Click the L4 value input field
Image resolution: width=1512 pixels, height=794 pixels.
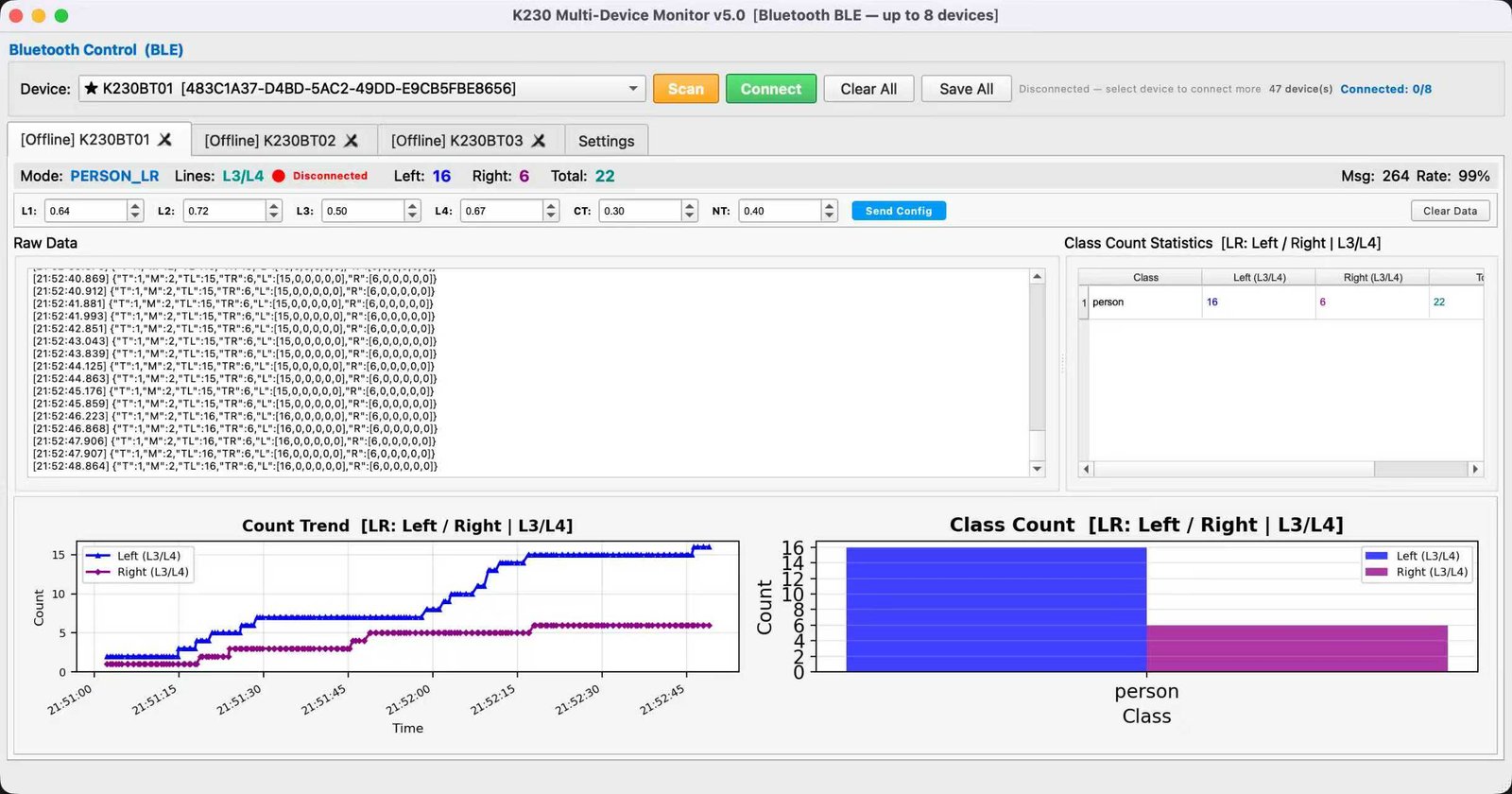[502, 211]
